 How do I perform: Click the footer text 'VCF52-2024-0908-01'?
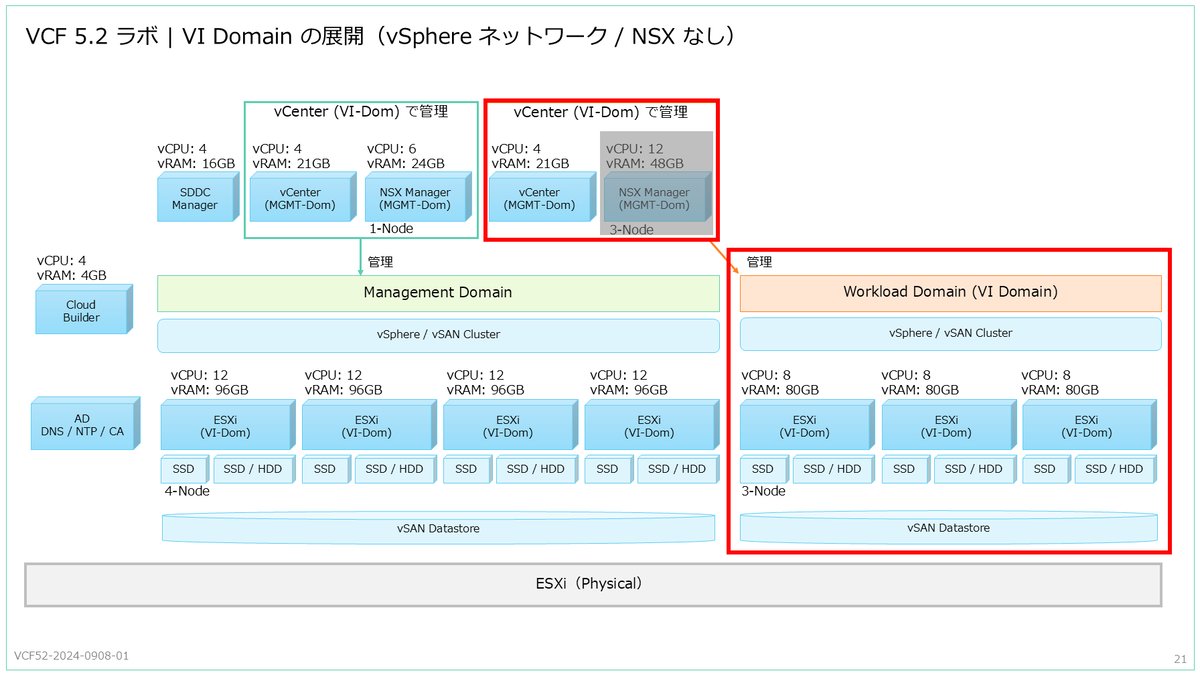point(71,656)
